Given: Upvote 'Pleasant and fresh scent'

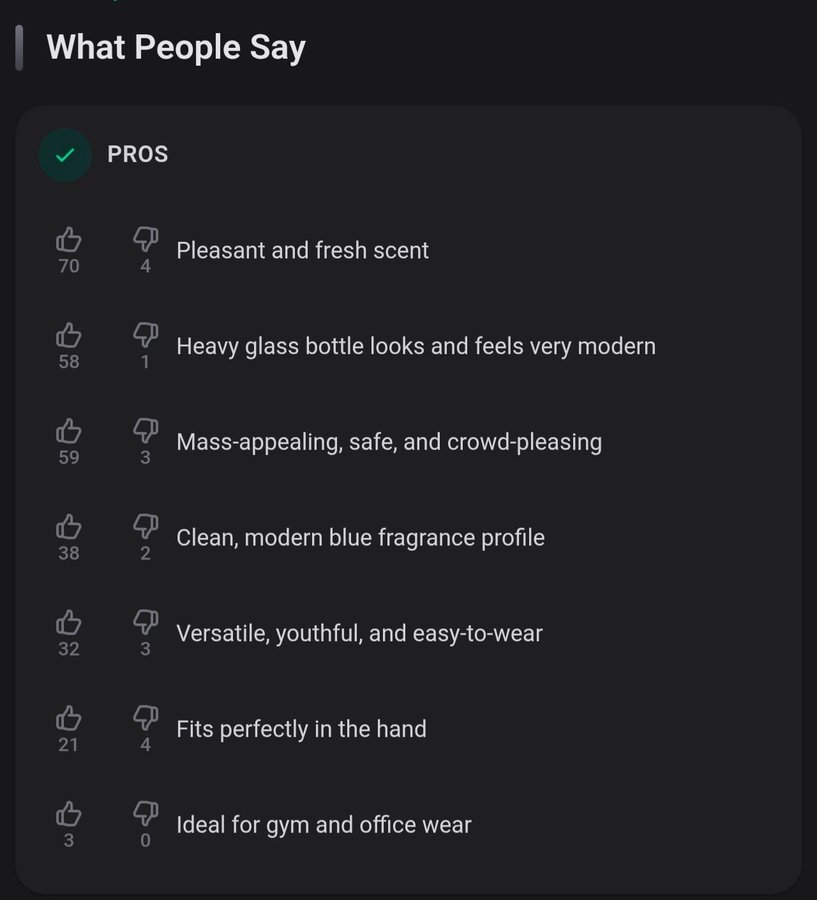Looking at the screenshot, I should click(x=68, y=239).
